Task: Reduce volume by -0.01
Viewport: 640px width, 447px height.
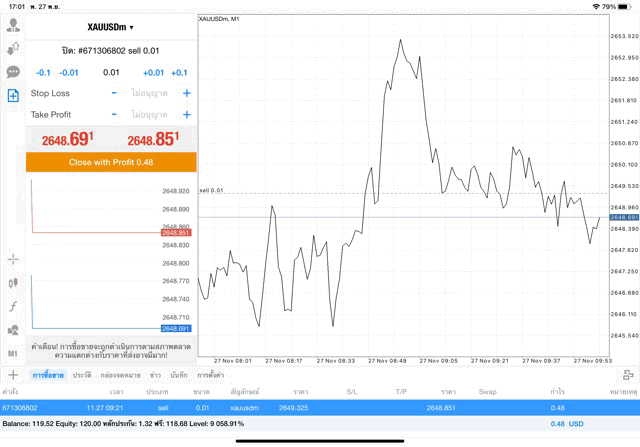Action: (69, 72)
